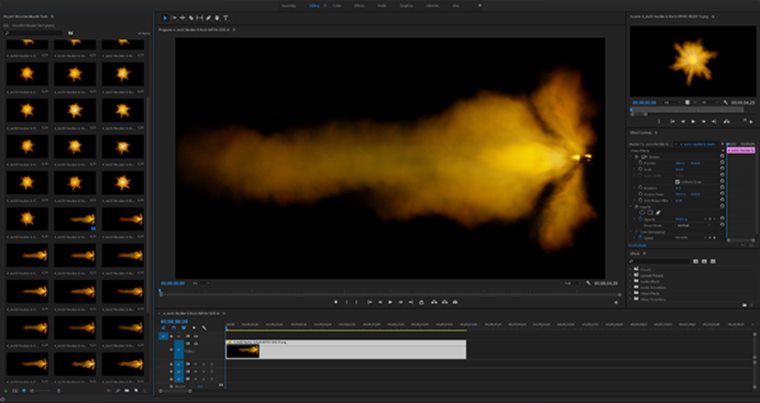Select the Slip tool
The height and width of the screenshot is (403, 760).
pyautogui.click(x=200, y=18)
